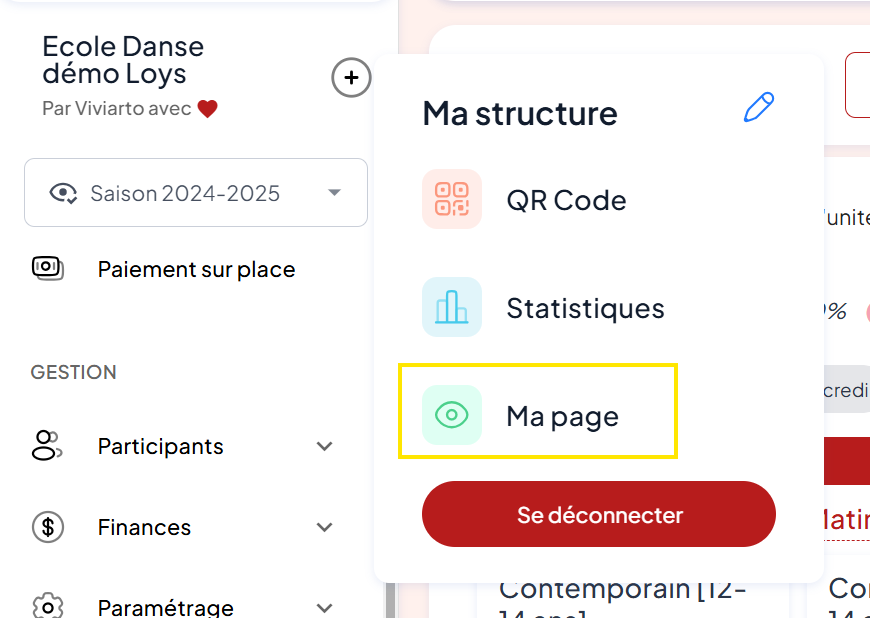The image size is (870, 618).
Task: Open the Saison 2024-2025 dropdown
Action: tap(334, 193)
